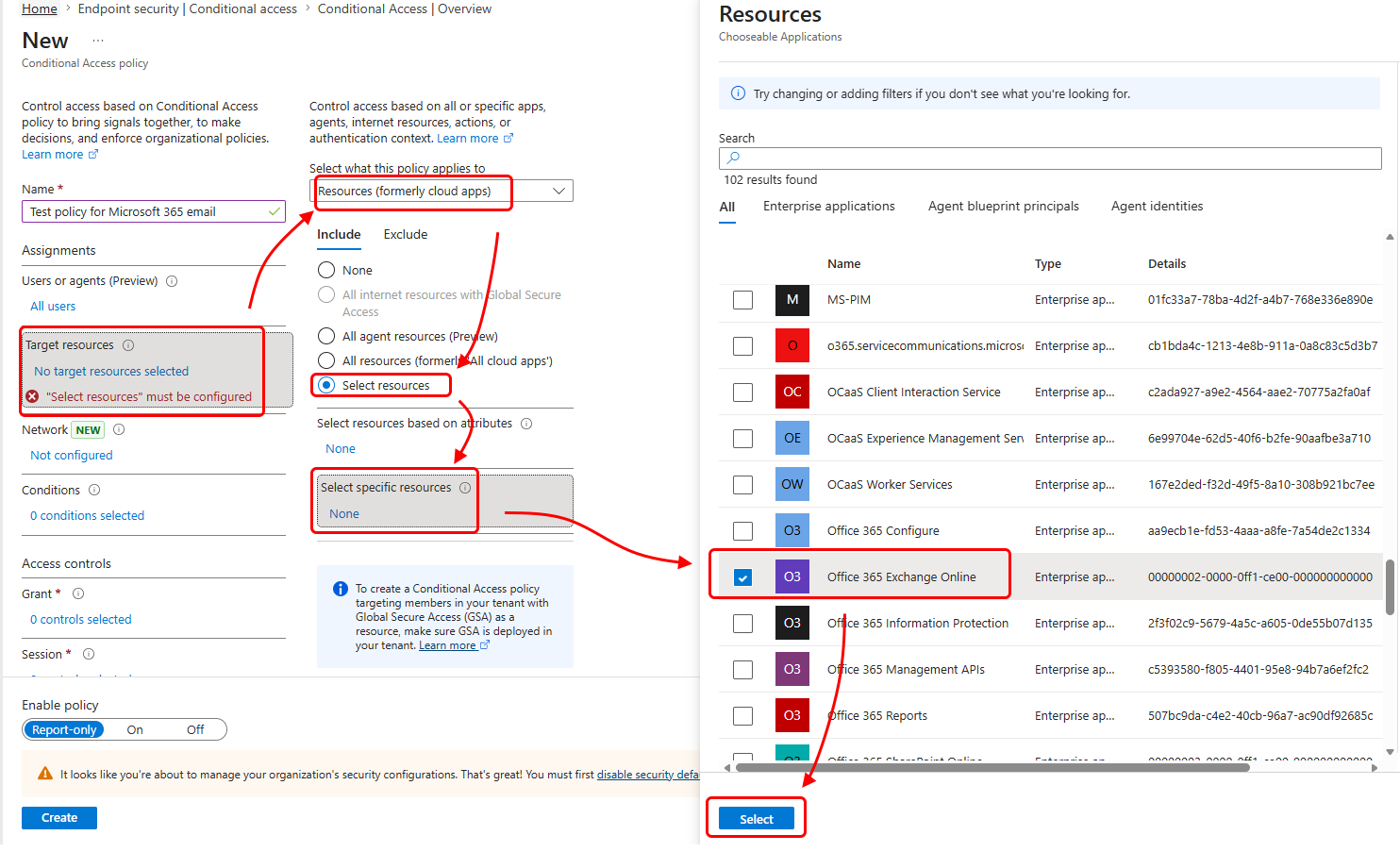This screenshot has width=1400, height=852.
Task: Set Enable policy to Off
Action: pyautogui.click(x=195, y=729)
